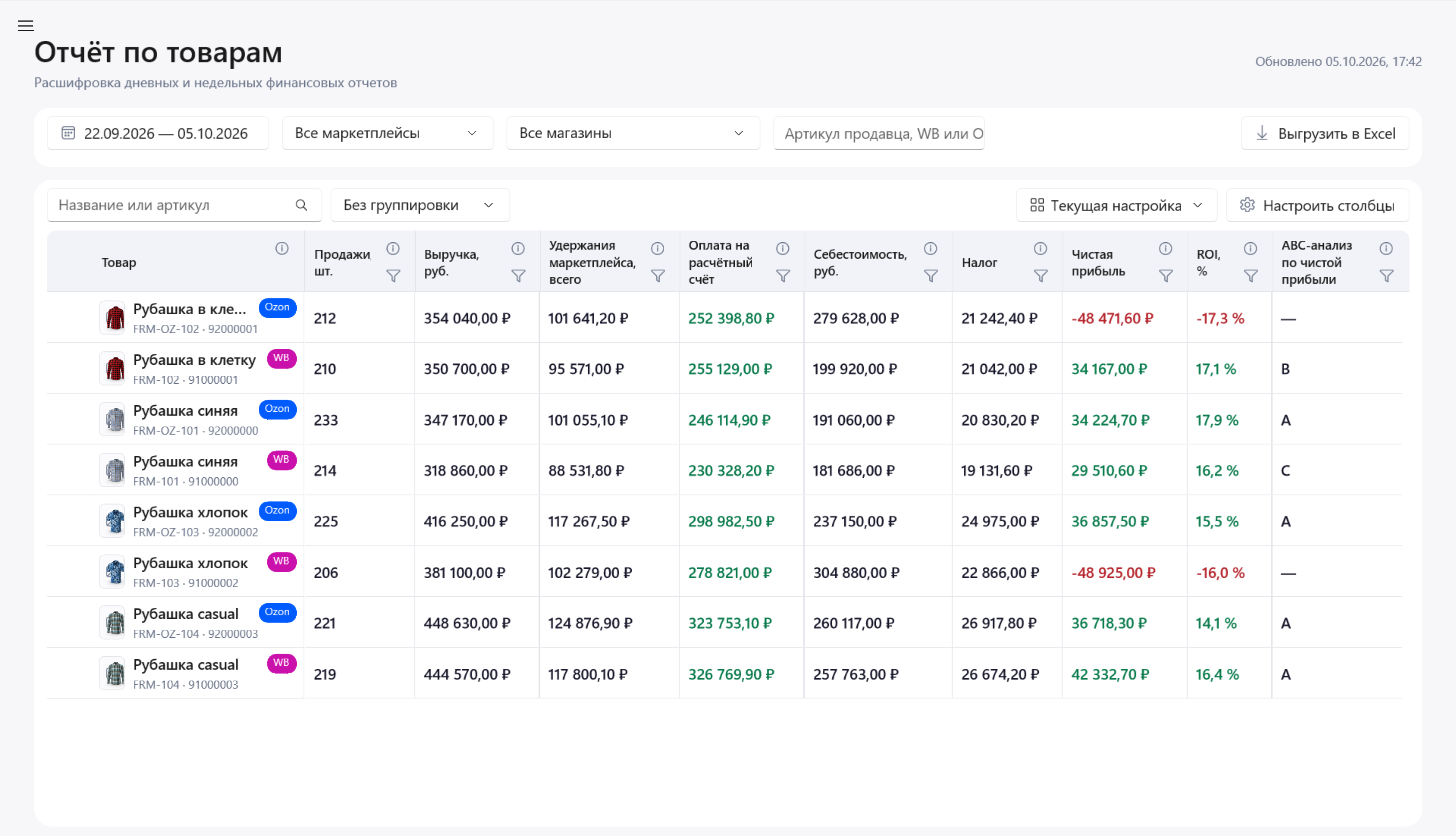Open the Все маркетплейсы dropdown
Screen dimensions: 1456x836
(x=387, y=133)
